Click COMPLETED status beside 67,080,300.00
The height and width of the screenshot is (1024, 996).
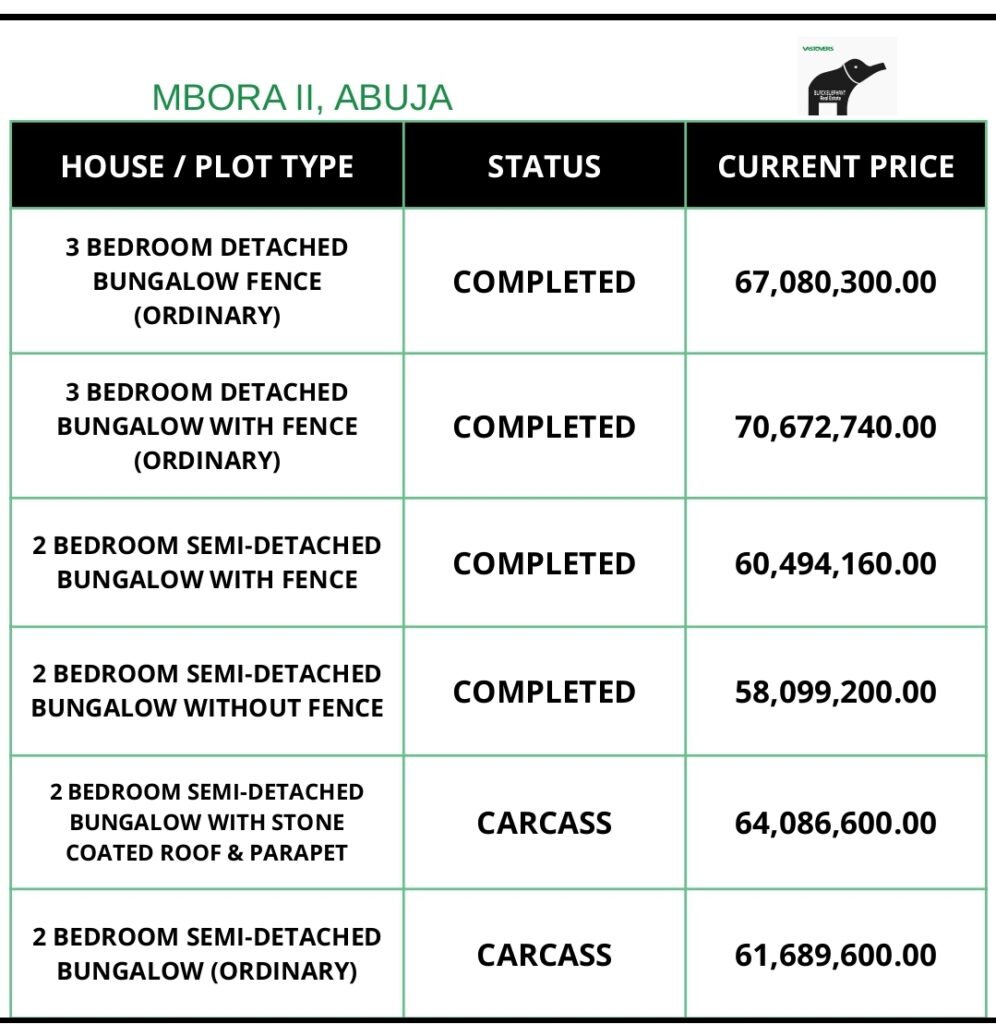(x=544, y=282)
